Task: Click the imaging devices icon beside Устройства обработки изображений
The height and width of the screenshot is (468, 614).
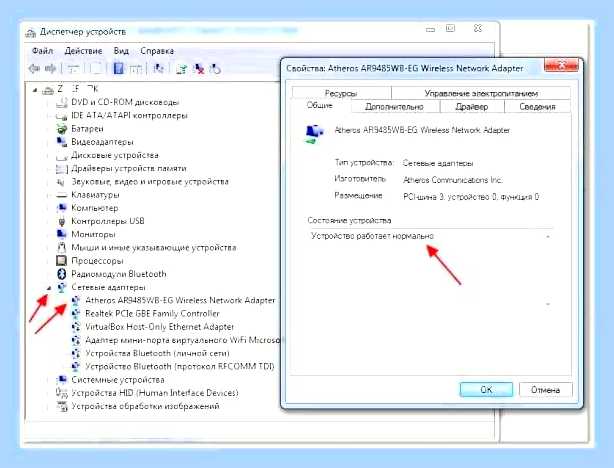Action: pos(61,406)
